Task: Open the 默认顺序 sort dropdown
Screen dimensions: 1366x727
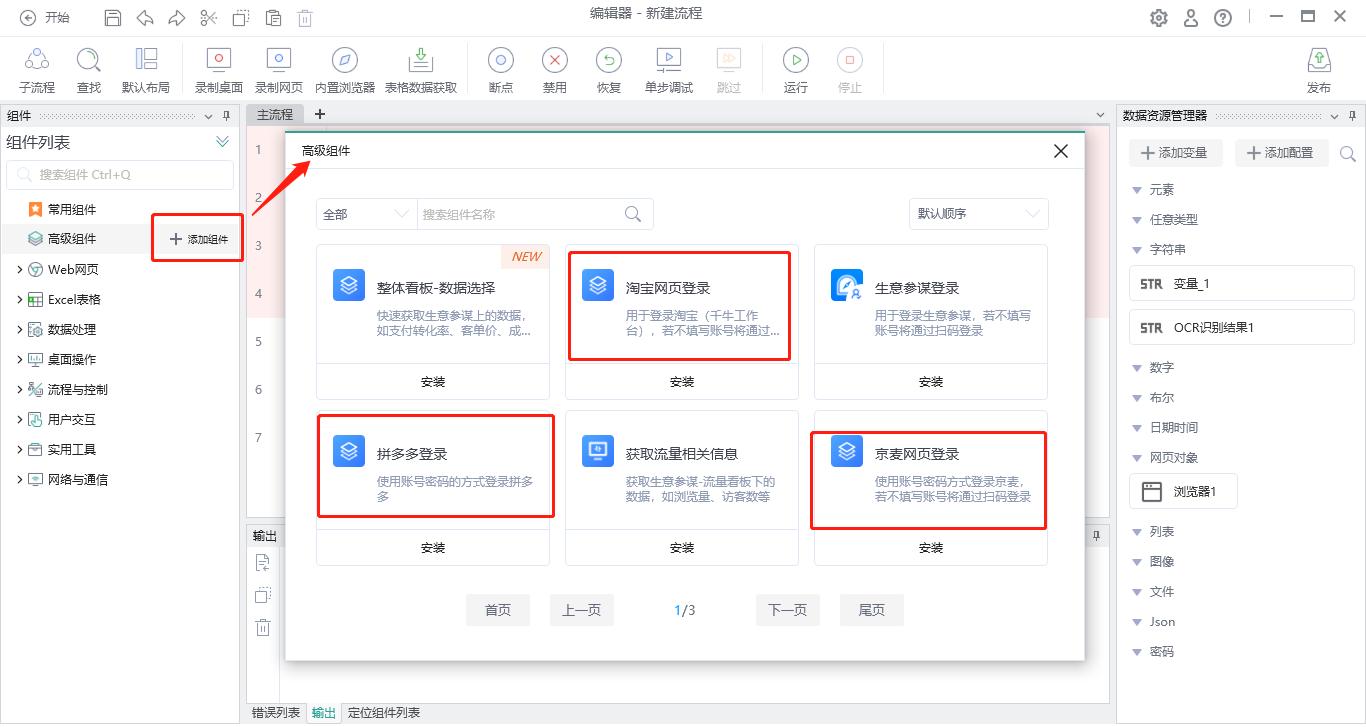Action: coord(978,214)
